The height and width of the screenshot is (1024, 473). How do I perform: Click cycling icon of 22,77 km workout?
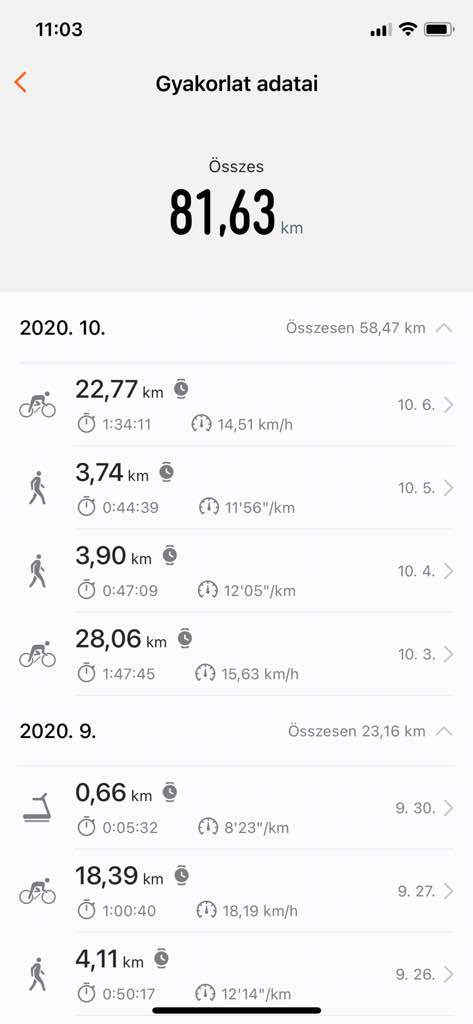(x=37, y=405)
